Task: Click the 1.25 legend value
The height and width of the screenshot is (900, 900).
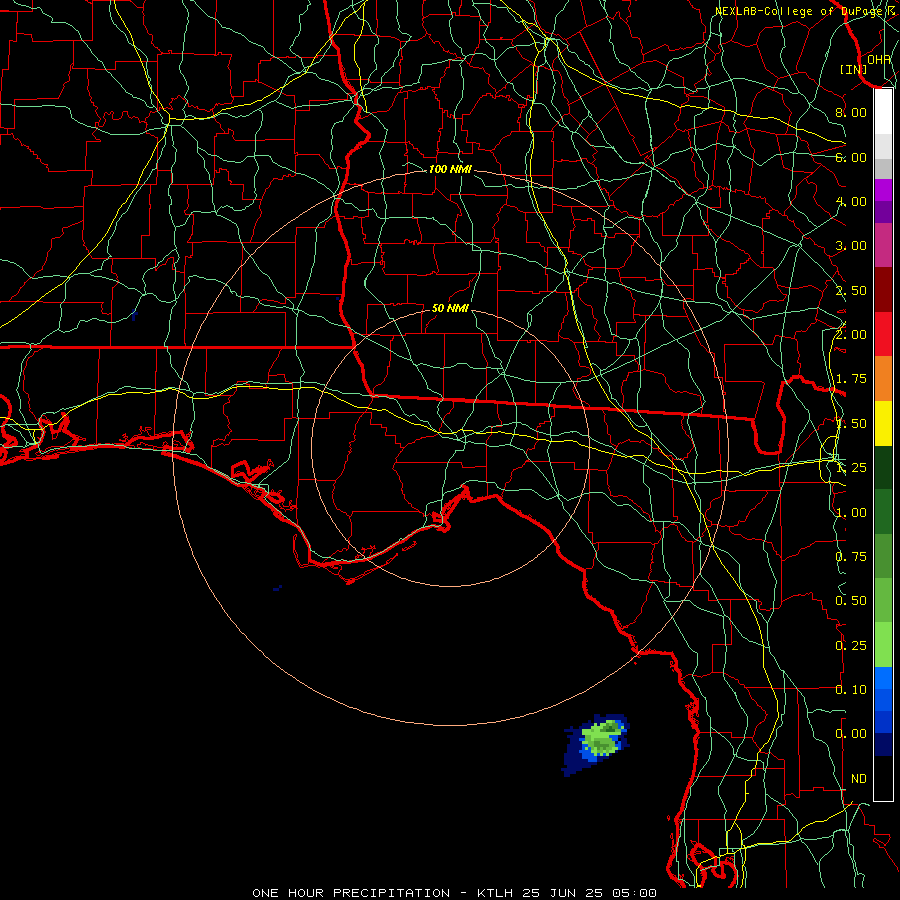Action: (851, 468)
